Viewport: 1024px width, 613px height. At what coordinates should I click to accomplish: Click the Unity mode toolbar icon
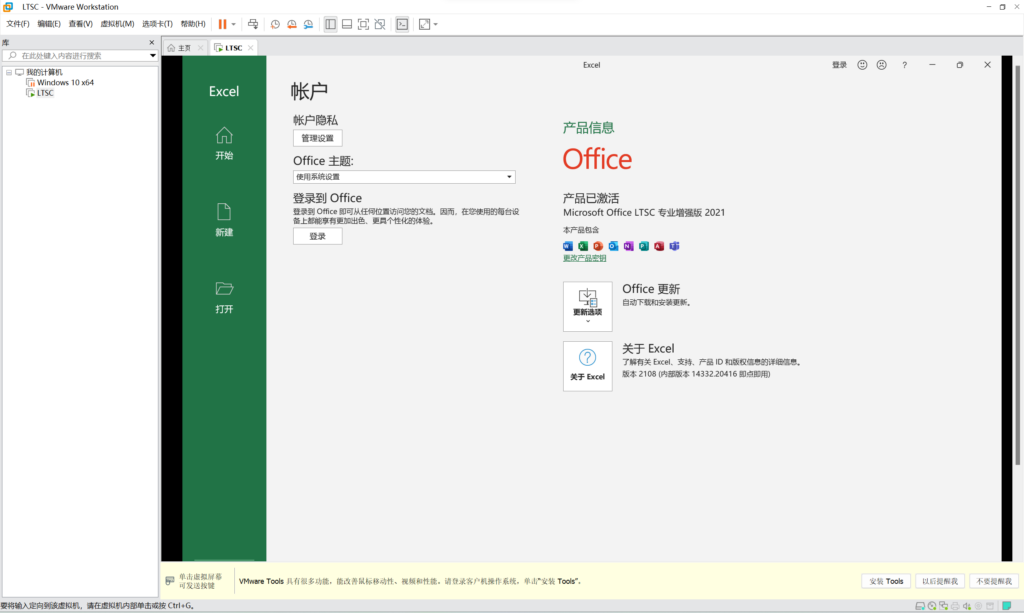click(x=379, y=24)
